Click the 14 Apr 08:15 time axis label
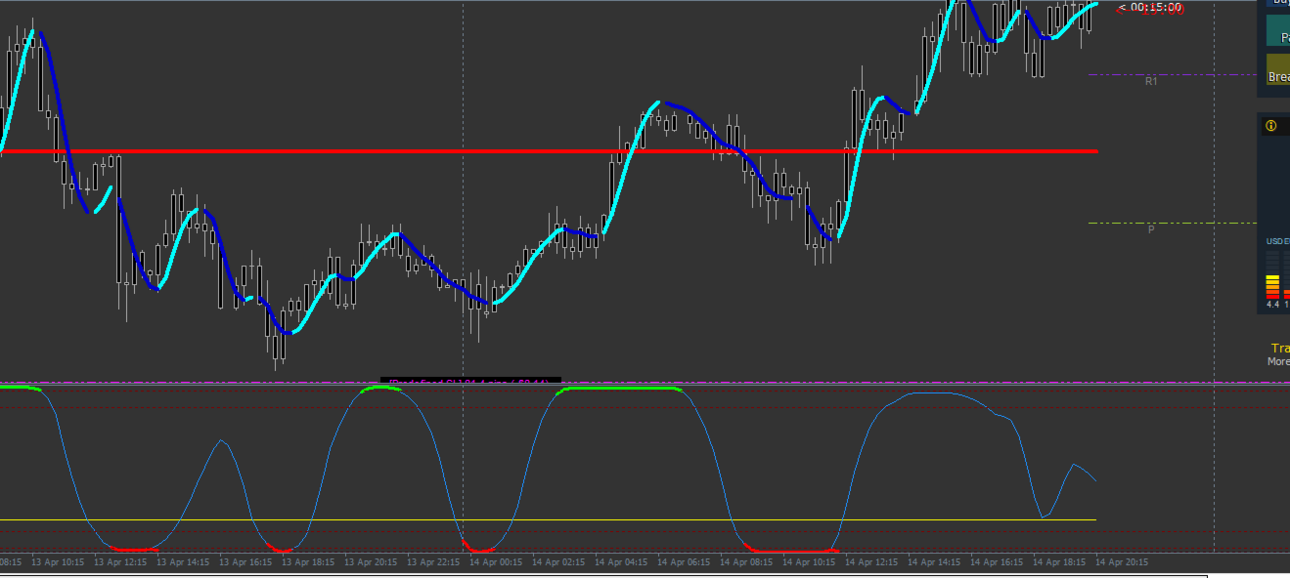 (x=746, y=562)
